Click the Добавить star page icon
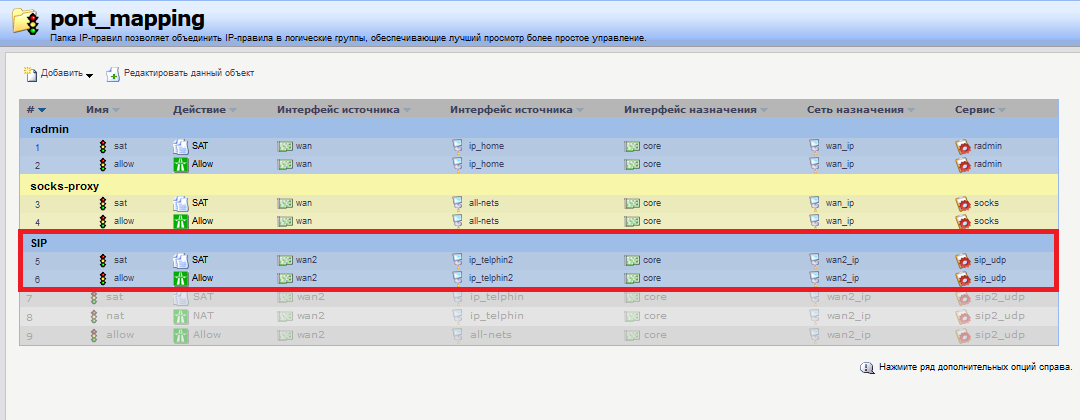 (x=30, y=72)
